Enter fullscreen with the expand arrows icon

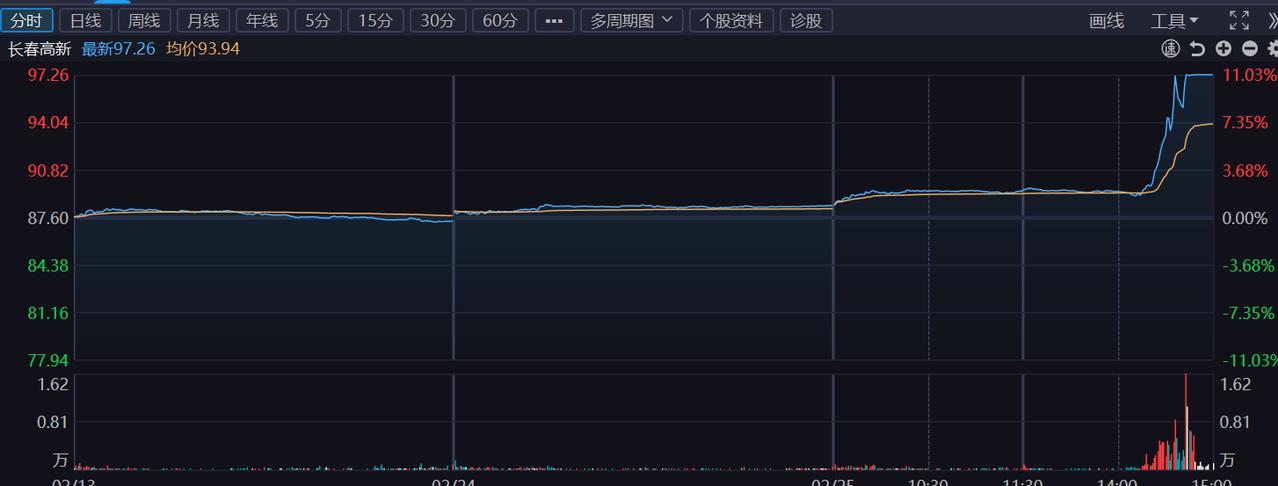tap(1239, 20)
